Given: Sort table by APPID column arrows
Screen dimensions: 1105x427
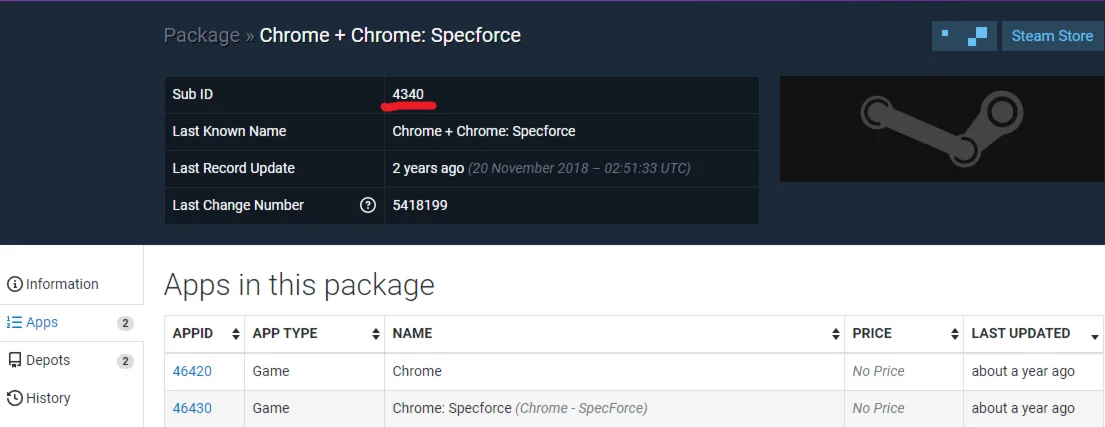Looking at the screenshot, I should coord(236,334).
